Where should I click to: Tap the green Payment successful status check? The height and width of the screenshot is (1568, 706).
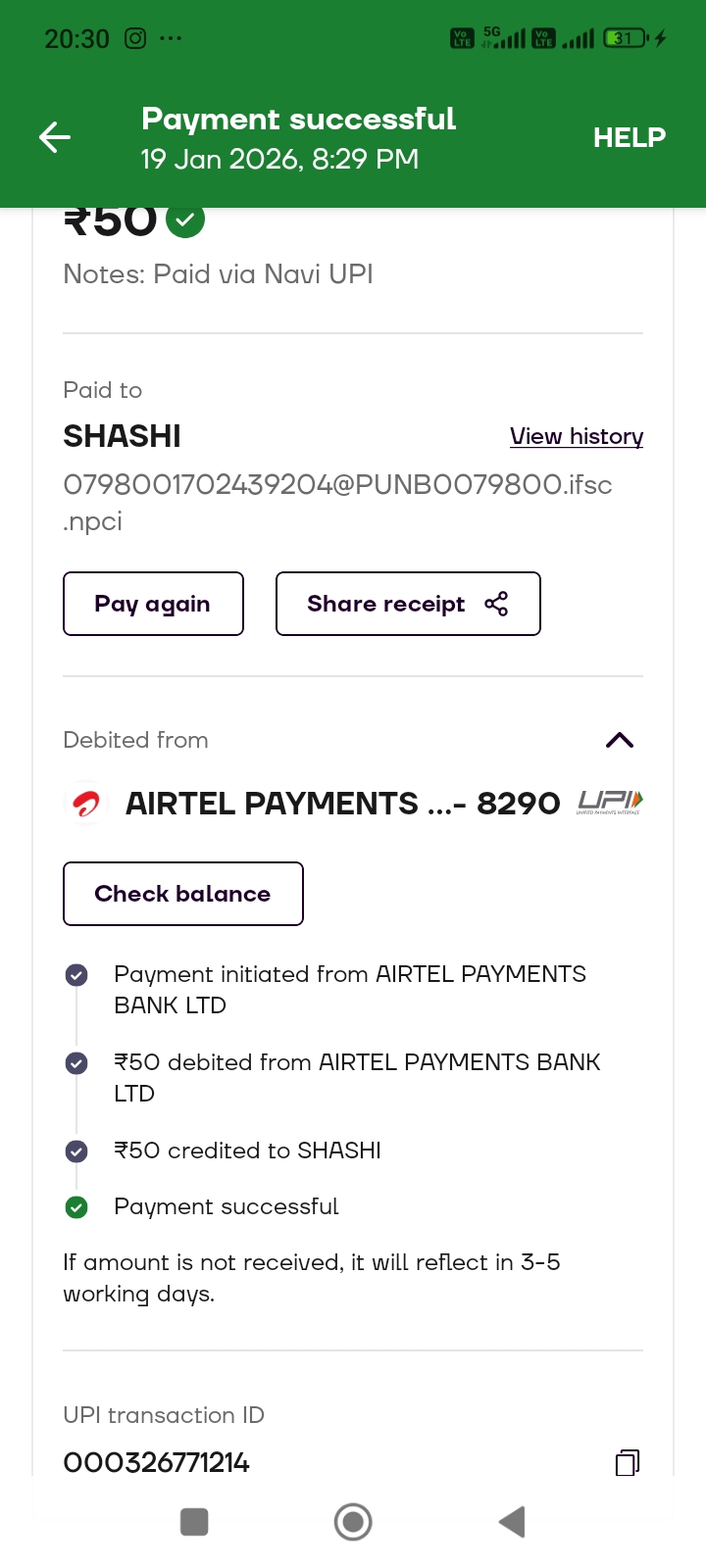pos(76,1207)
